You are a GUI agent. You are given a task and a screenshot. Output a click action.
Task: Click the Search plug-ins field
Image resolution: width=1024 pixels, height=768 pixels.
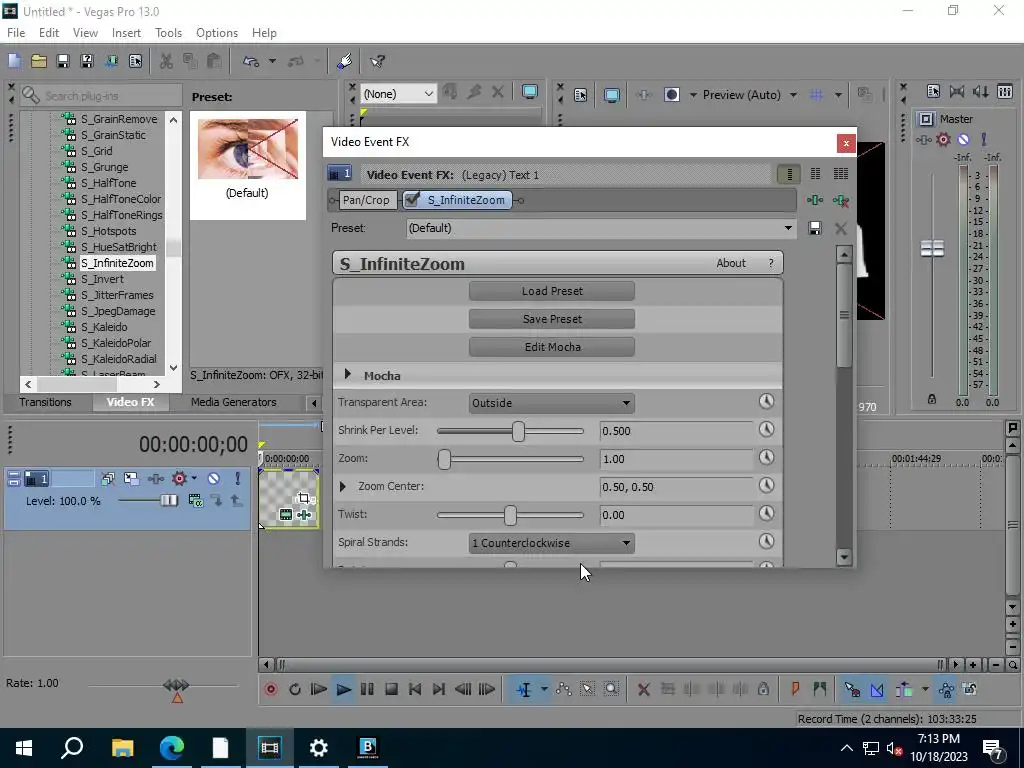pos(101,96)
